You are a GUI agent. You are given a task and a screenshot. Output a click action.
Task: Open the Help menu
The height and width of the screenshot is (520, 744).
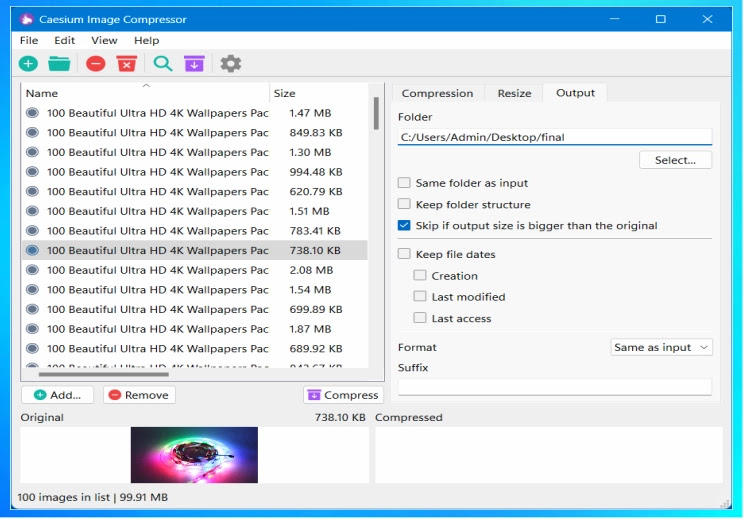point(146,40)
